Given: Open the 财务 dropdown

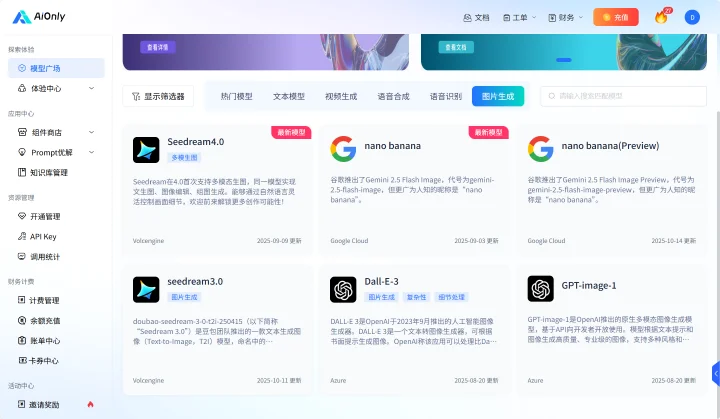Looking at the screenshot, I should click(x=566, y=17).
